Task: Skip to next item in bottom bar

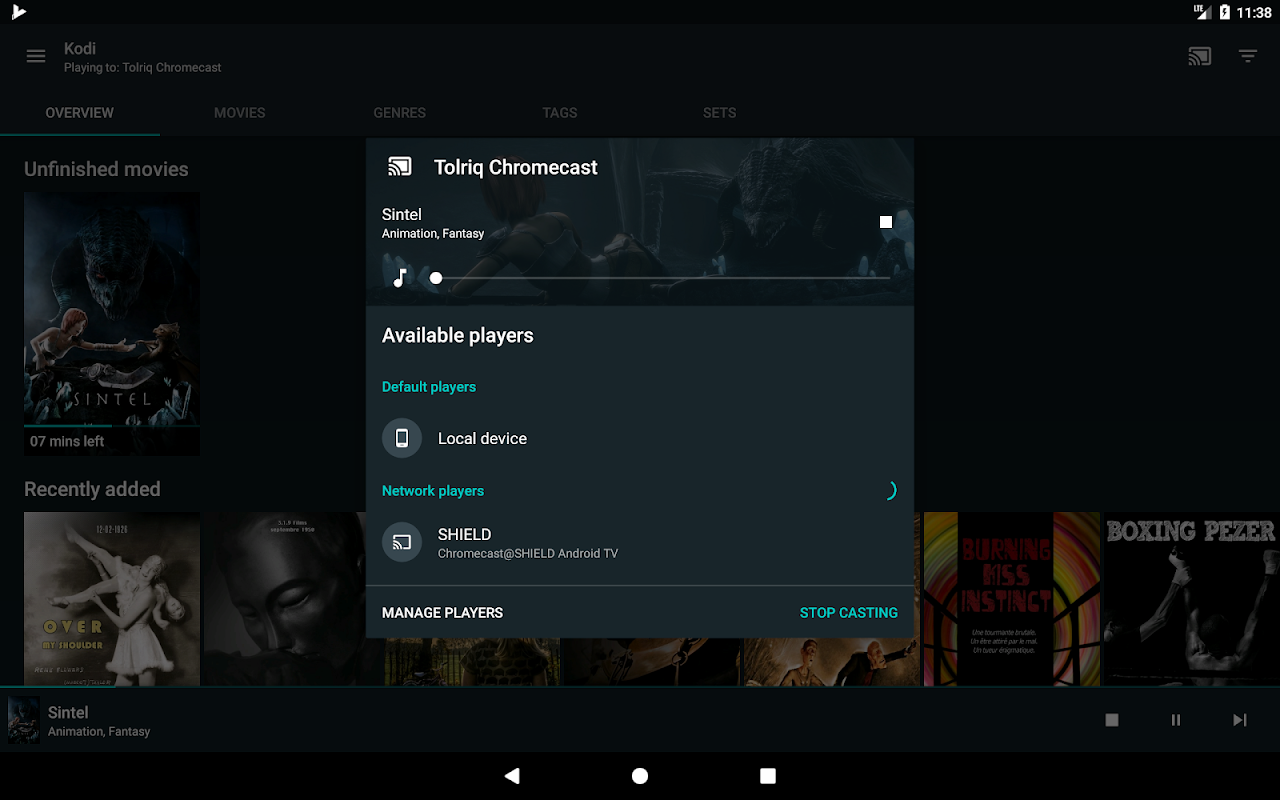Action: click(x=1240, y=720)
